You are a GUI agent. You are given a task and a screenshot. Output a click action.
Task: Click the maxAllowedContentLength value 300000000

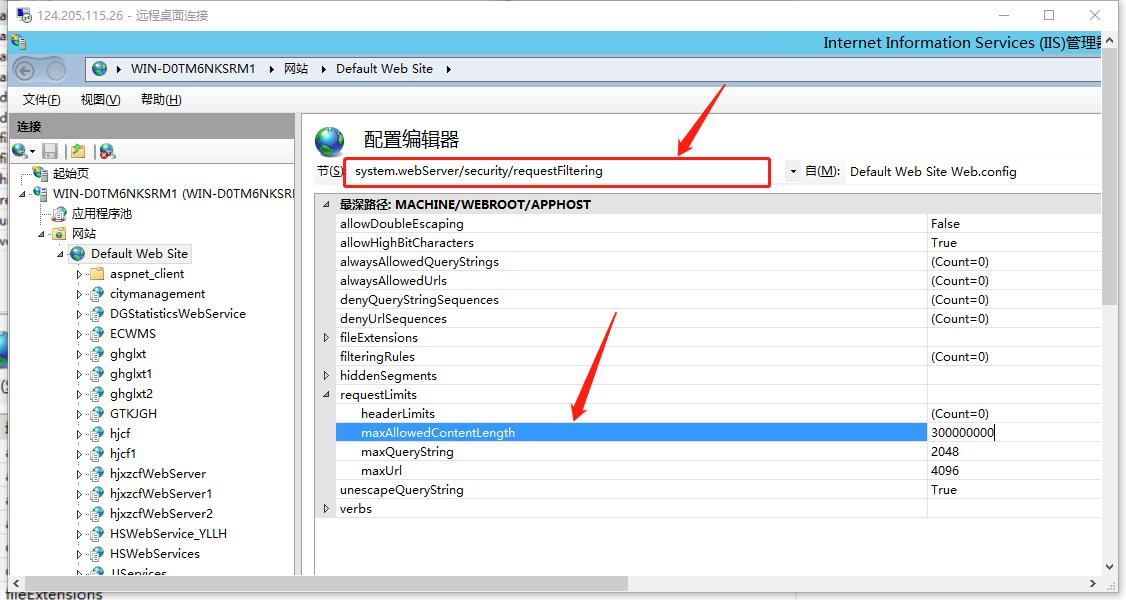tap(962, 433)
